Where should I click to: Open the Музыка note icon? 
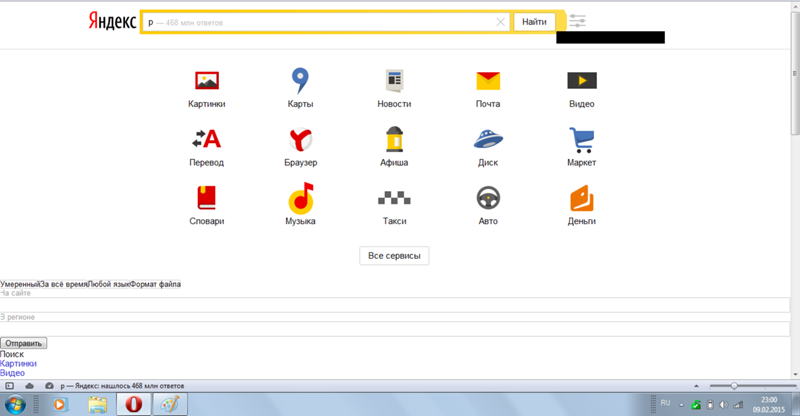301,198
